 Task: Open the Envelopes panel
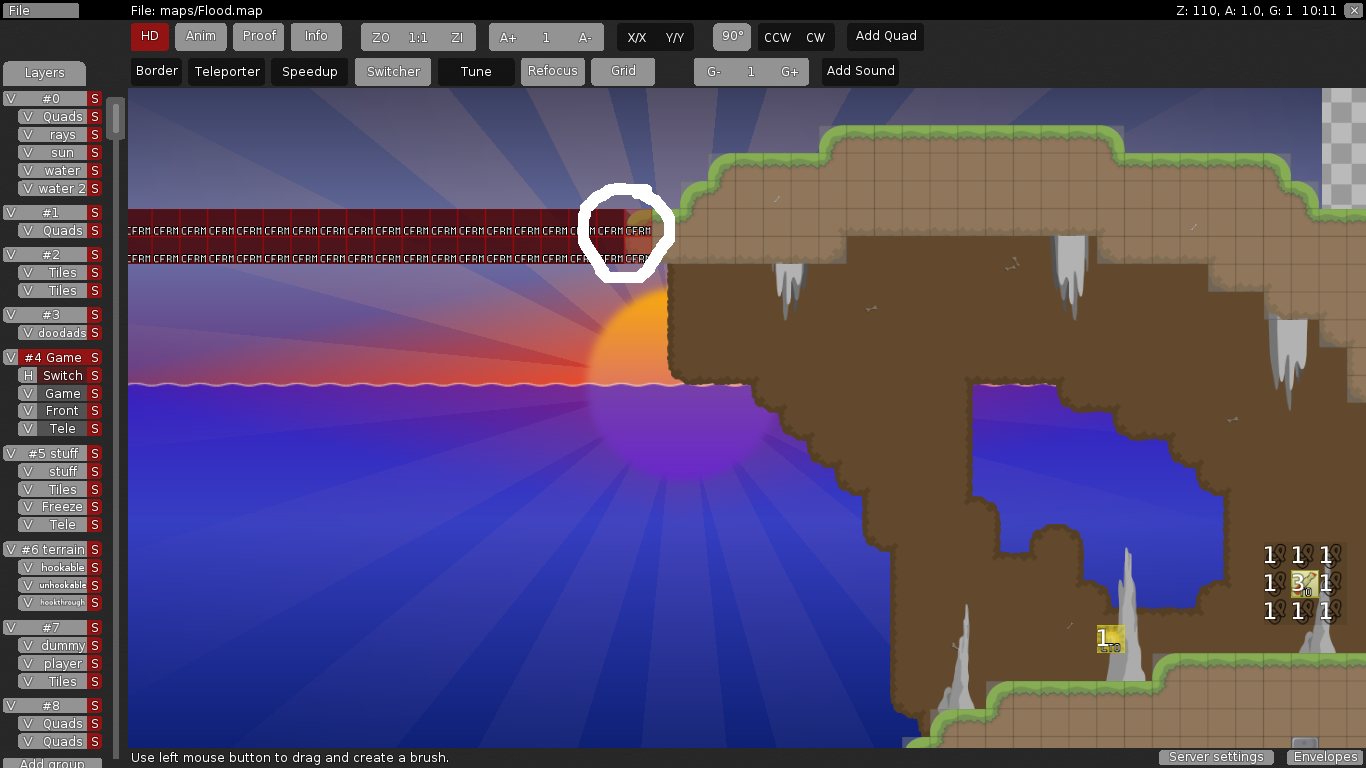click(x=1325, y=757)
